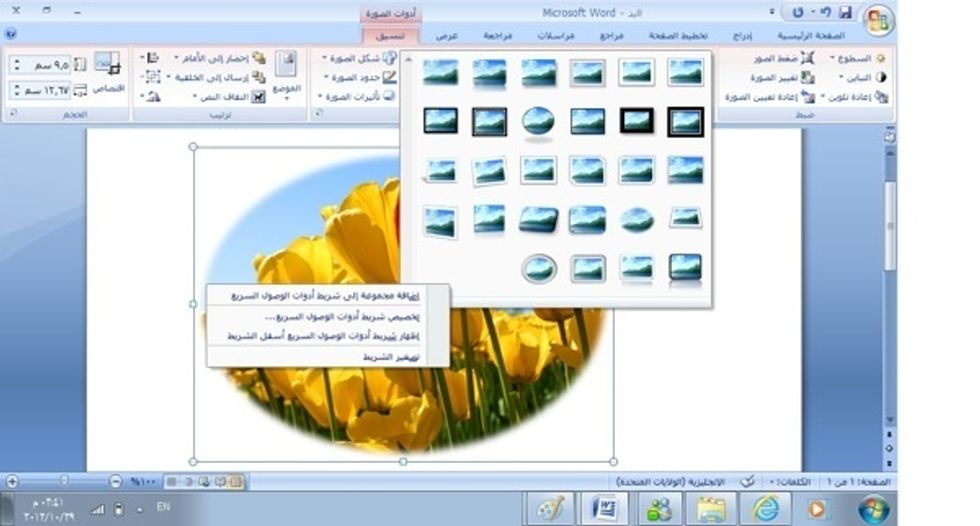Screen dimensions: 980x526
Task: Click the Save icon in quick access toolbar
Action: (845, 13)
